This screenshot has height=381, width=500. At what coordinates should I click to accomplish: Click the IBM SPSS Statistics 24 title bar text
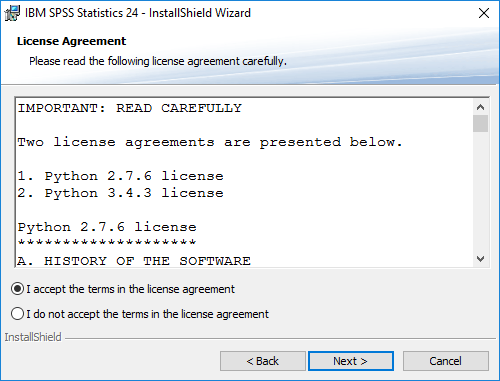pos(138,13)
